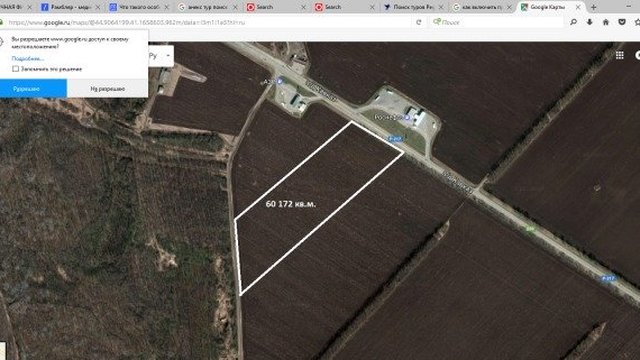The image size is (640, 360).
Task: Select the active 'Google Карты' tab
Action: [x=547, y=7]
